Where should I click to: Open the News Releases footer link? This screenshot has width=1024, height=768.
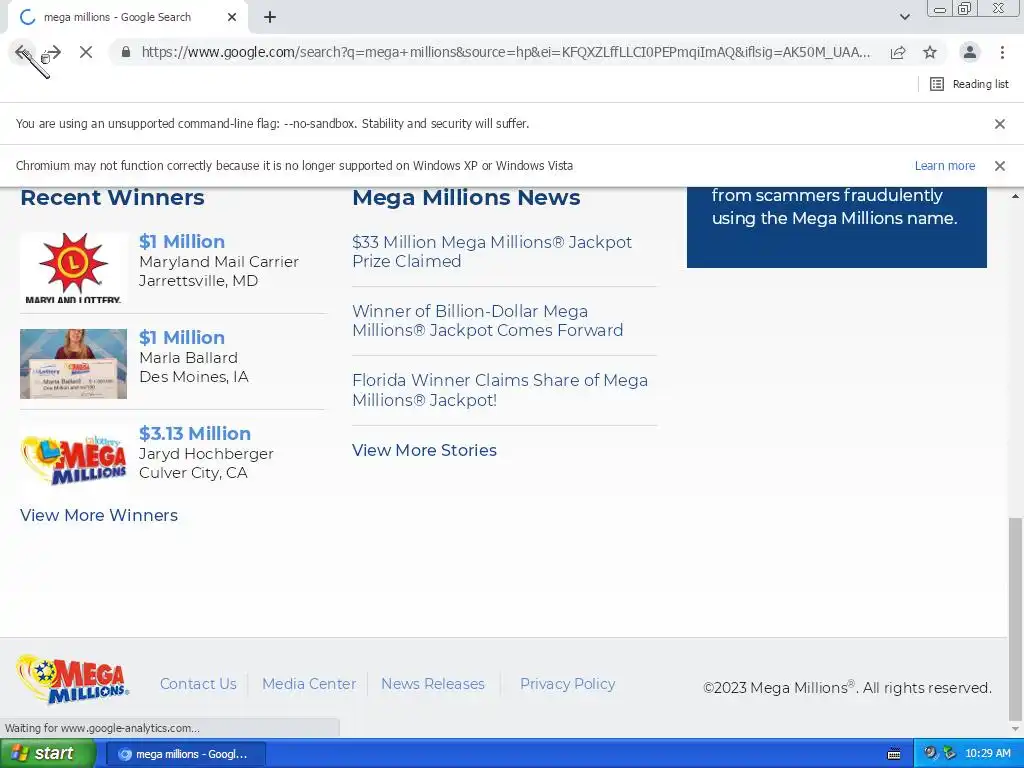[x=433, y=684]
